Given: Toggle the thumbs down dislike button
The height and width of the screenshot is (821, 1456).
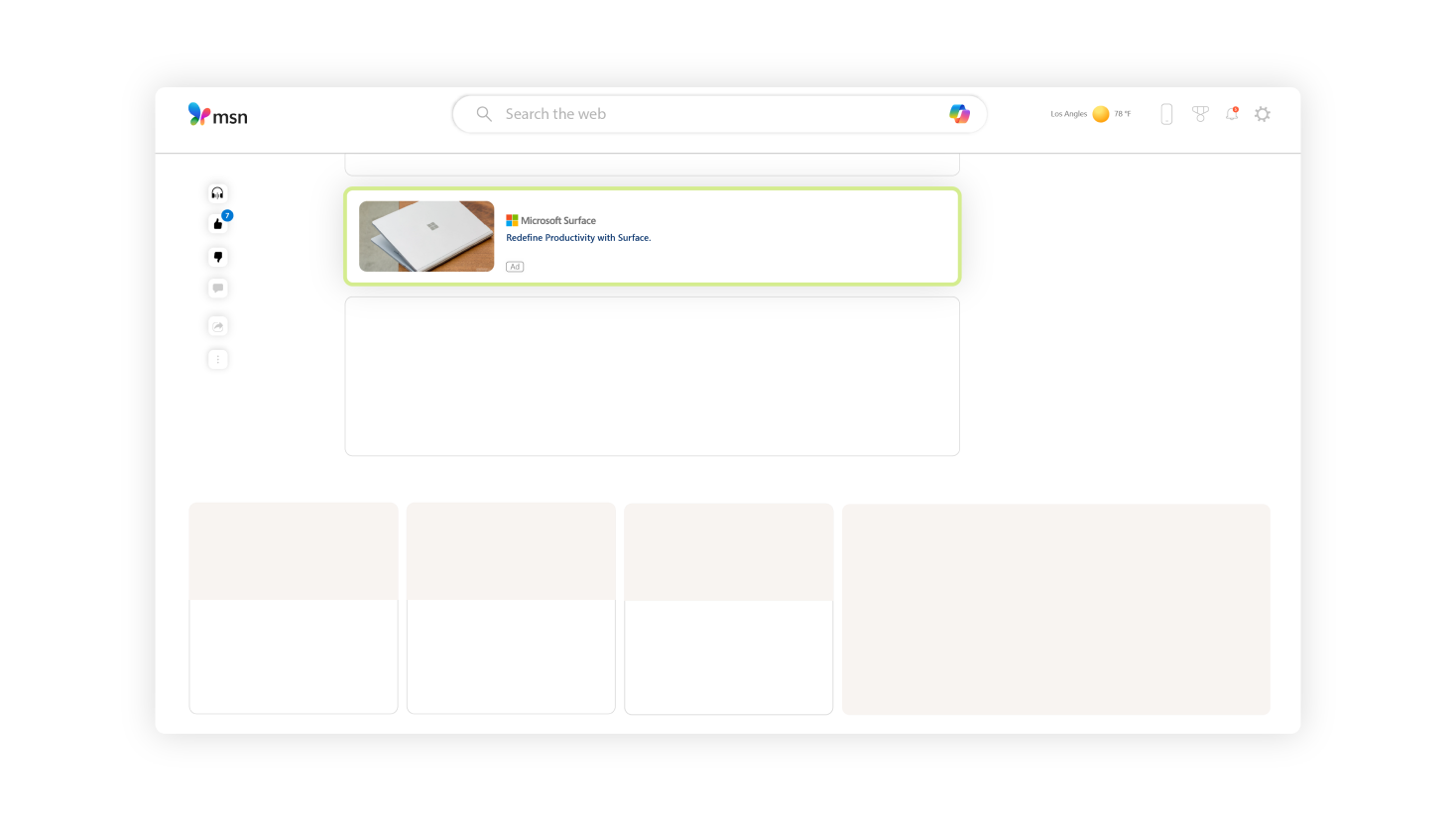Looking at the screenshot, I should pos(218,257).
